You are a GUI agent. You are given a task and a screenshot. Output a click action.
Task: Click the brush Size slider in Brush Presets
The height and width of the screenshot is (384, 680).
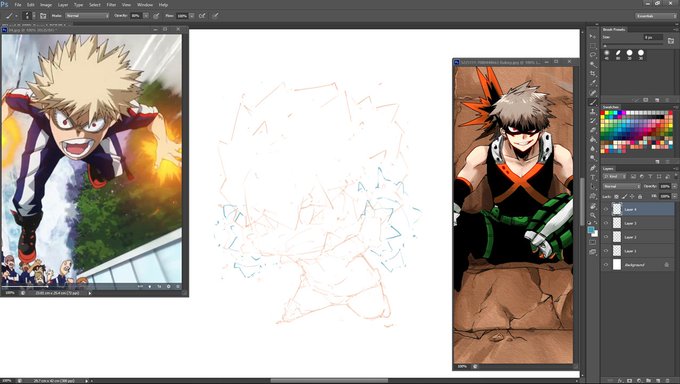coord(633,45)
